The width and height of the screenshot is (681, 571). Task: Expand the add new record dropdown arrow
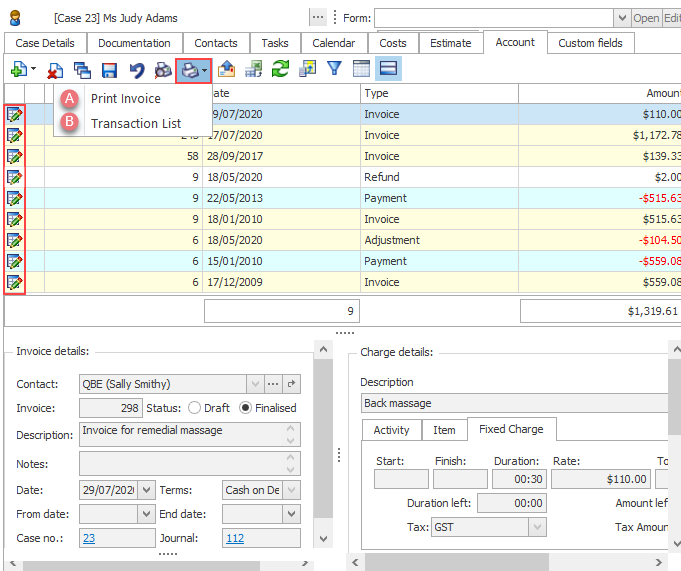[33, 69]
